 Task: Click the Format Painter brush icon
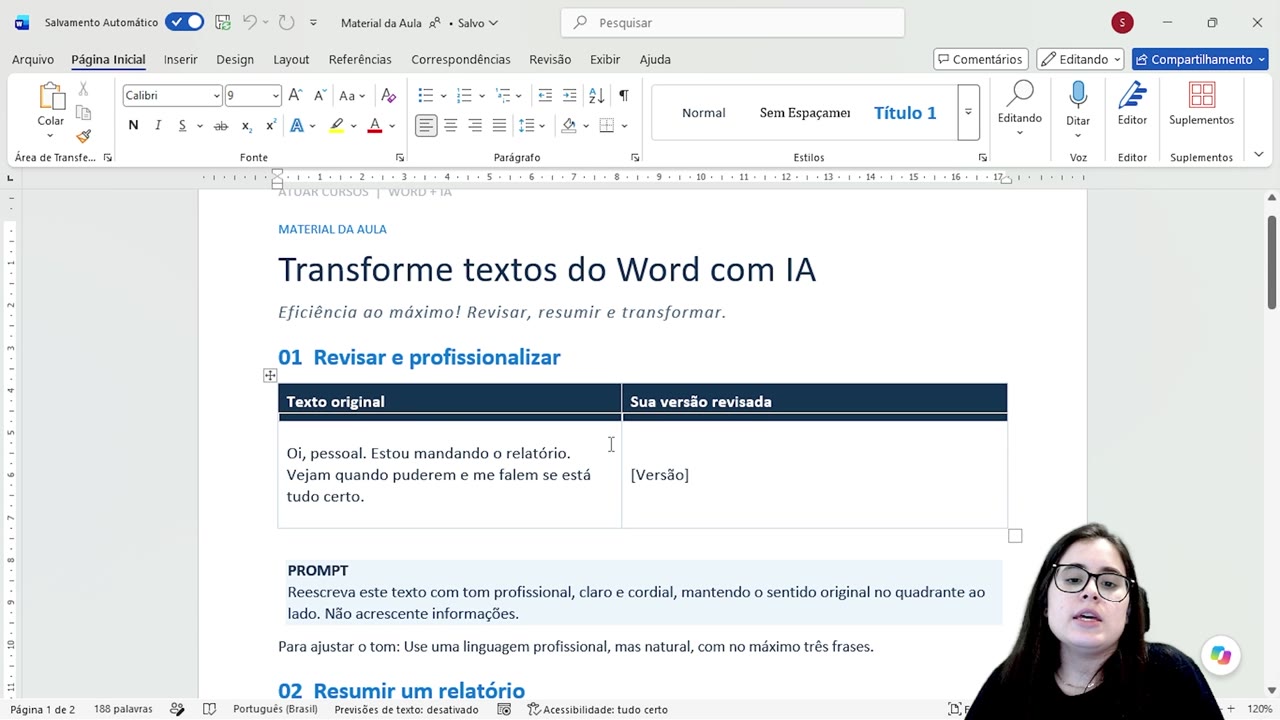(x=84, y=136)
